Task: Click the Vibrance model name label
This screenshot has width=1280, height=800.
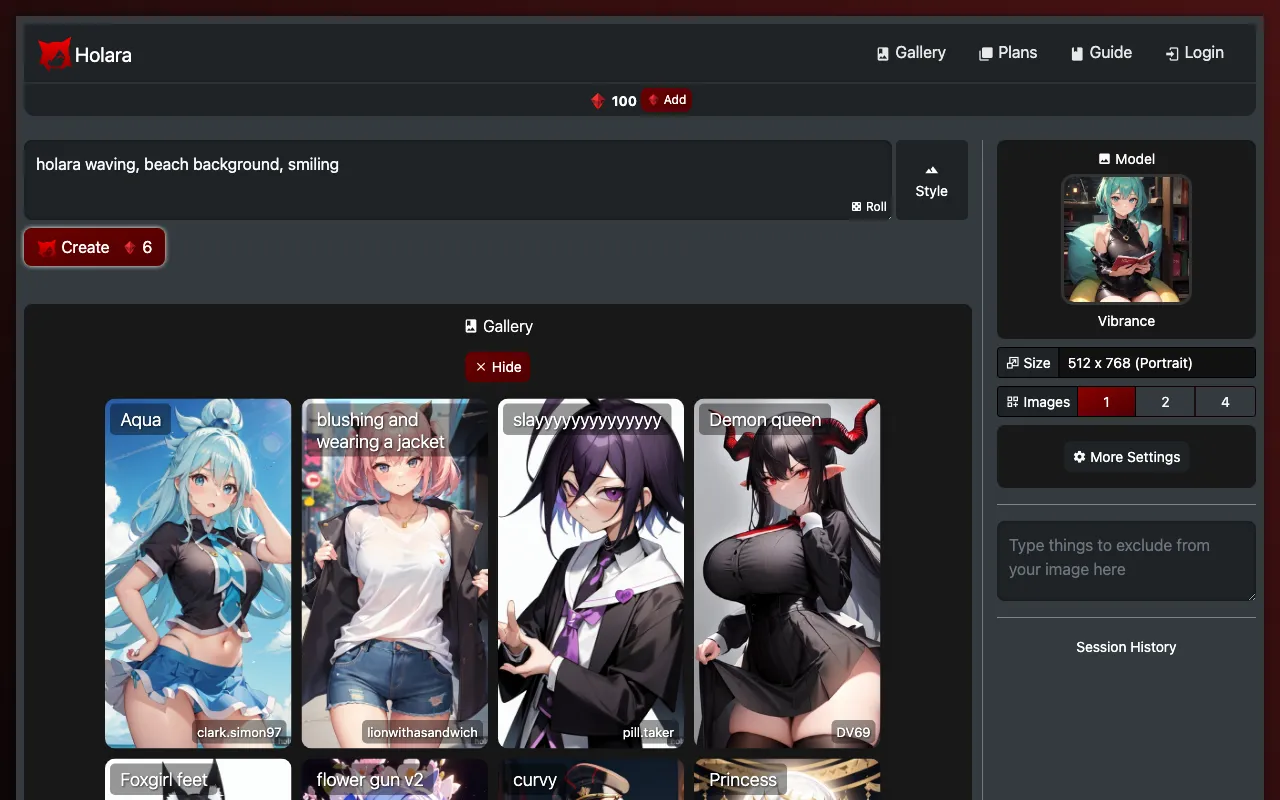Action: tap(1126, 321)
